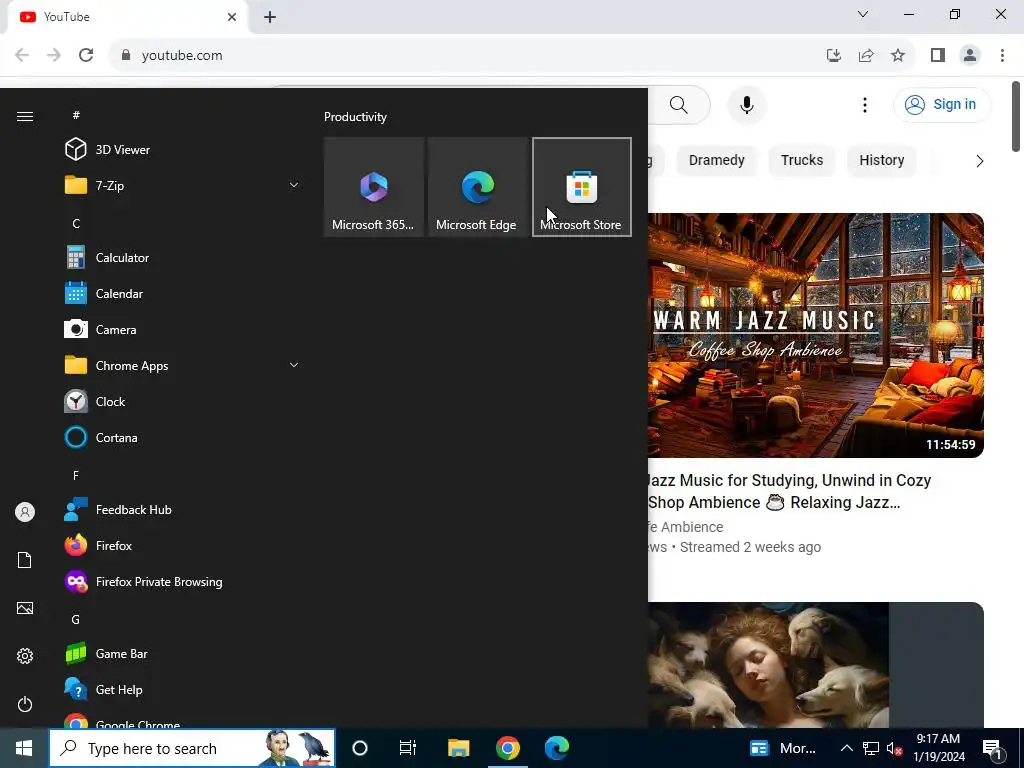Open the Microsoft Store tile
This screenshot has width=1024, height=768.
point(581,187)
